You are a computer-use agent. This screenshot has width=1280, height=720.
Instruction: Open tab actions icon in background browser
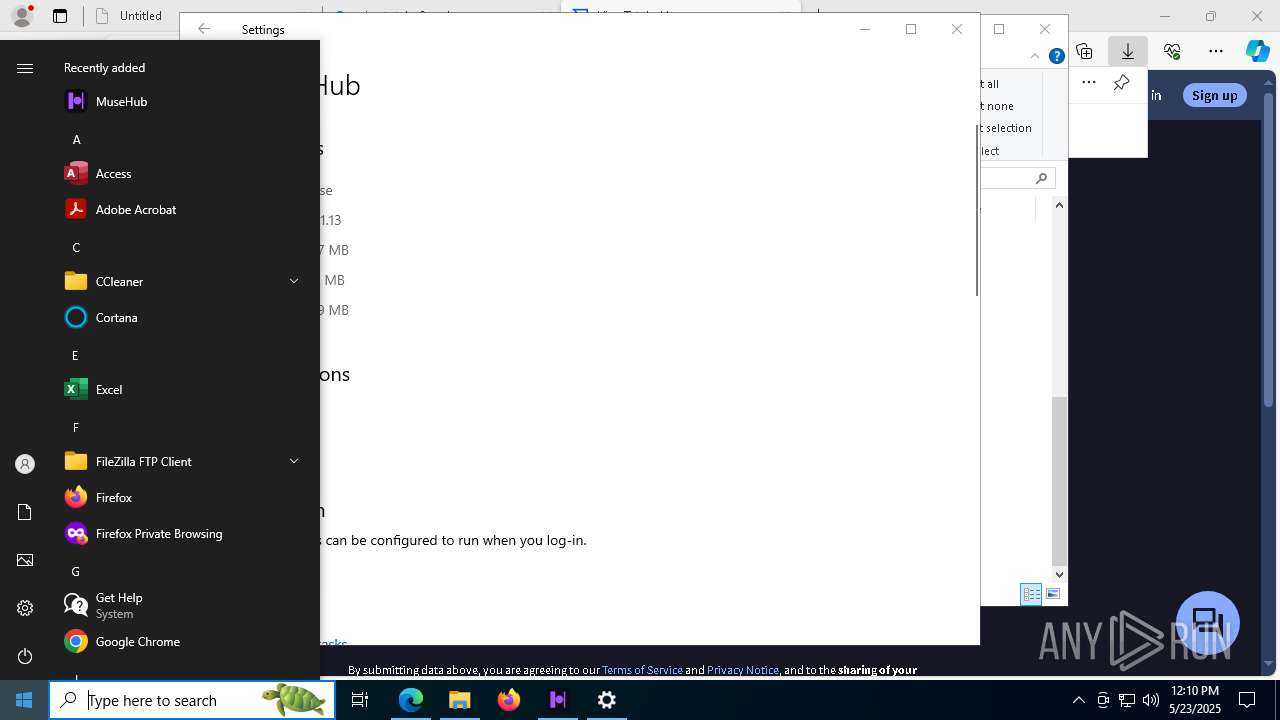60,16
